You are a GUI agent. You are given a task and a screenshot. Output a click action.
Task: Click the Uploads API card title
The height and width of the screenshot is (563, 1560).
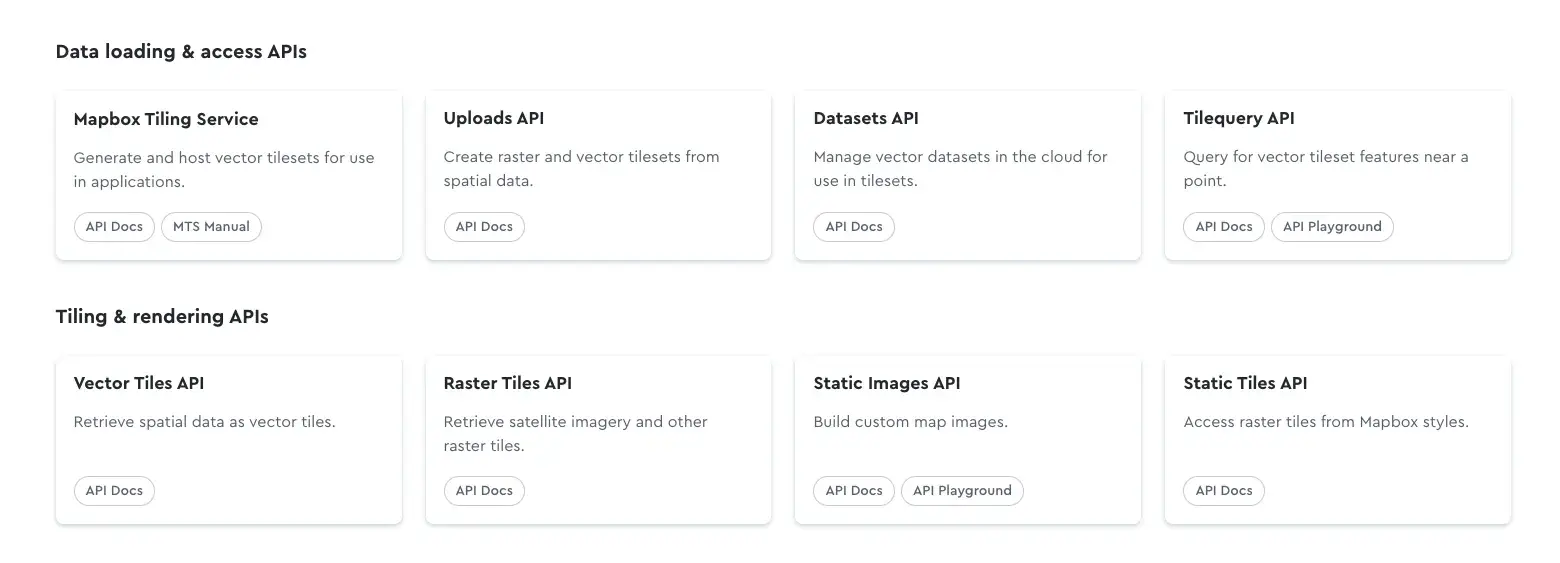[494, 118]
